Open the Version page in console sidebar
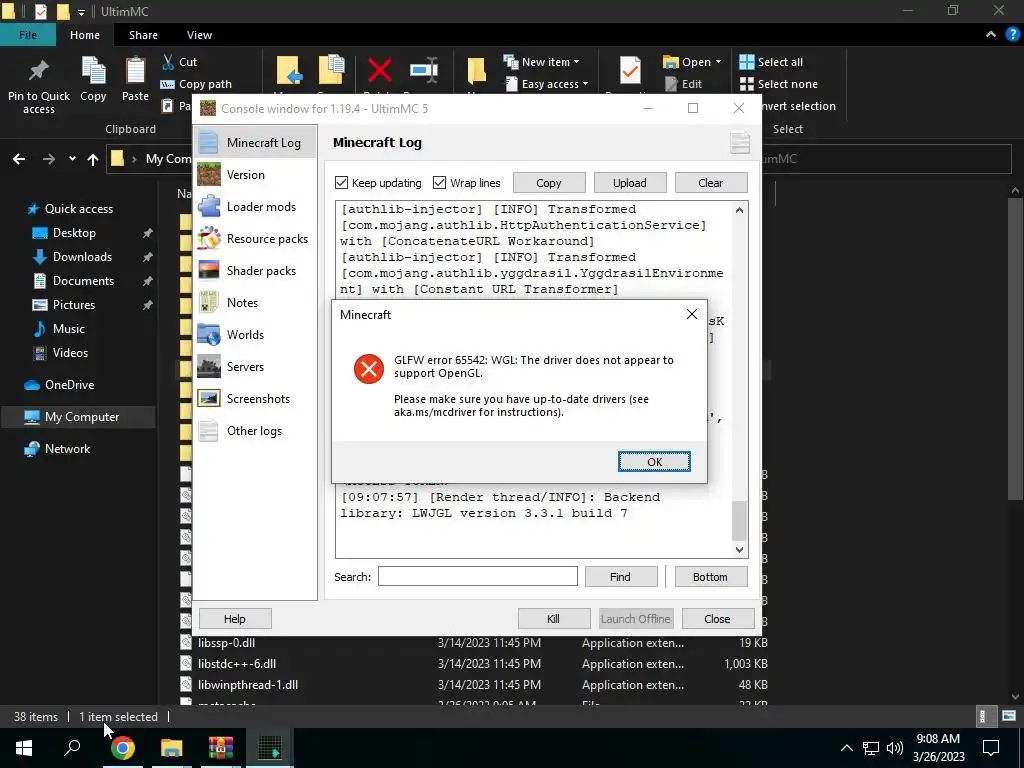 [x=255, y=174]
